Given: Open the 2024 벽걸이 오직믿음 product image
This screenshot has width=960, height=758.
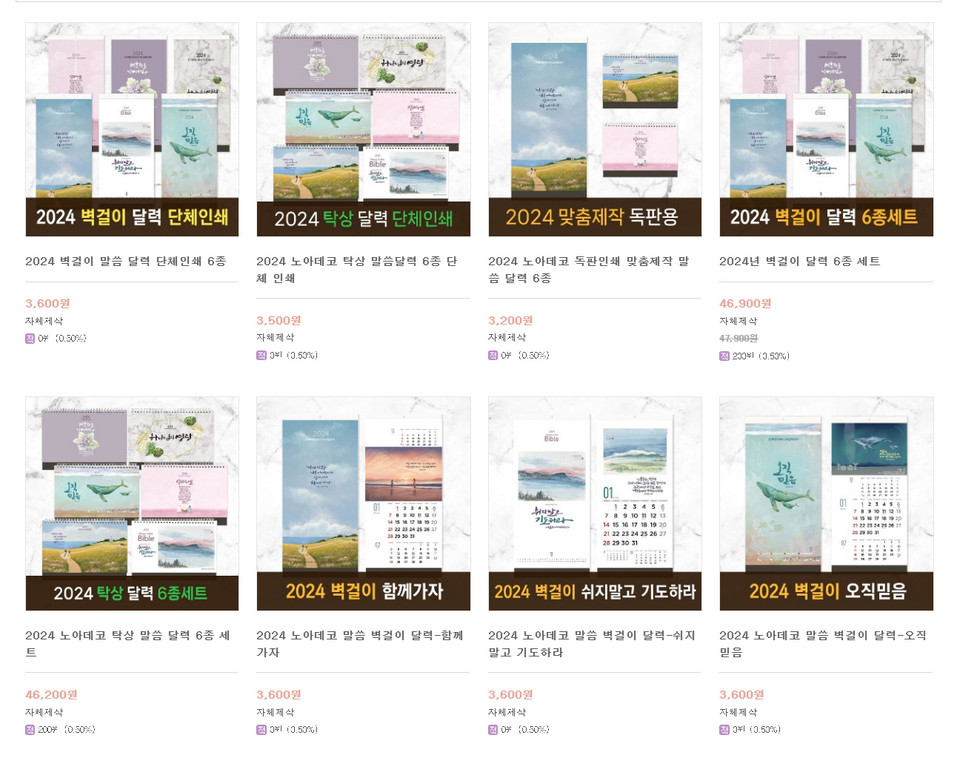Looking at the screenshot, I should click(x=826, y=503).
